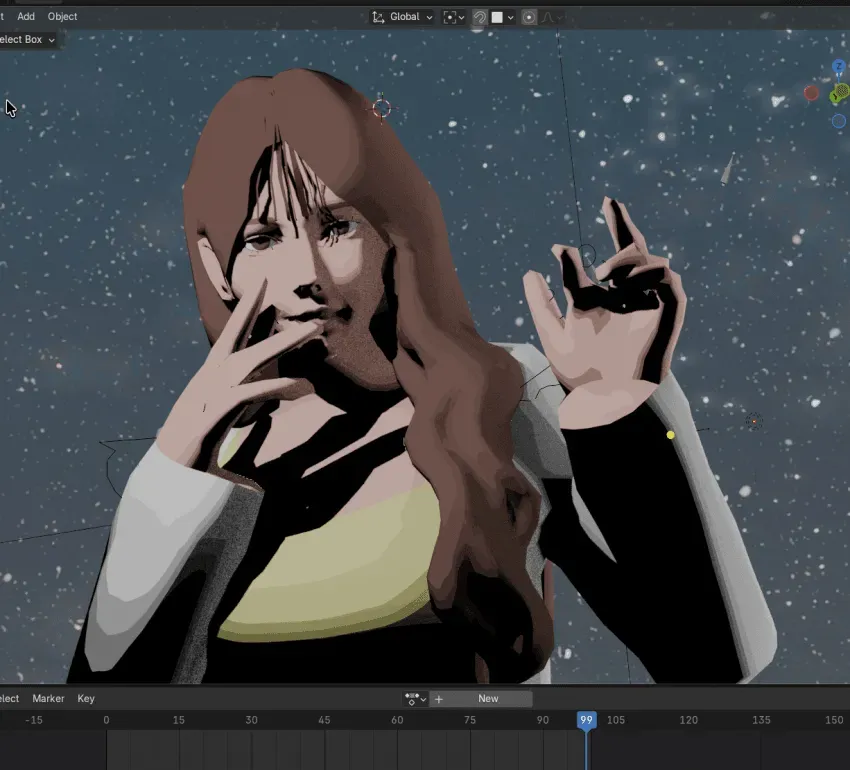850x770 pixels.
Task: Open the Marker menu in timeline
Action: coord(48,698)
